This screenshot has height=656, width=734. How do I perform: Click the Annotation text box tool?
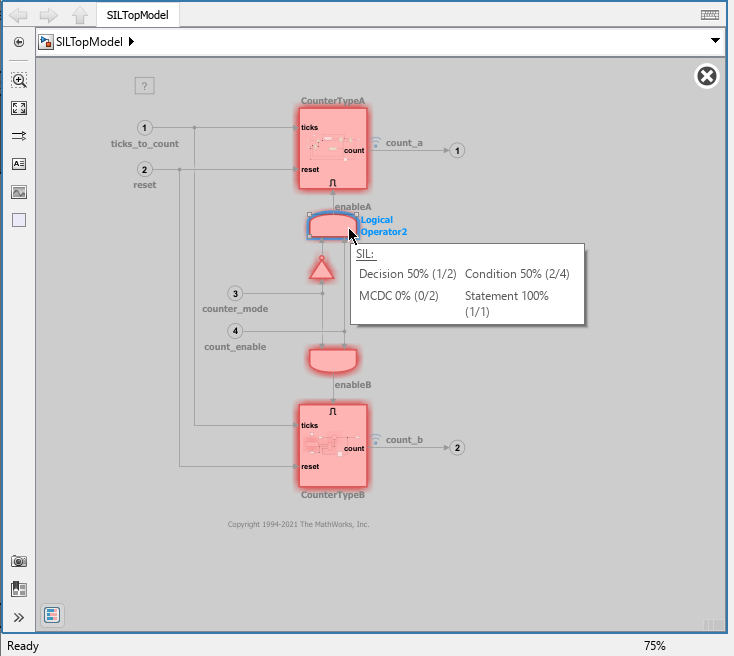coord(19,164)
